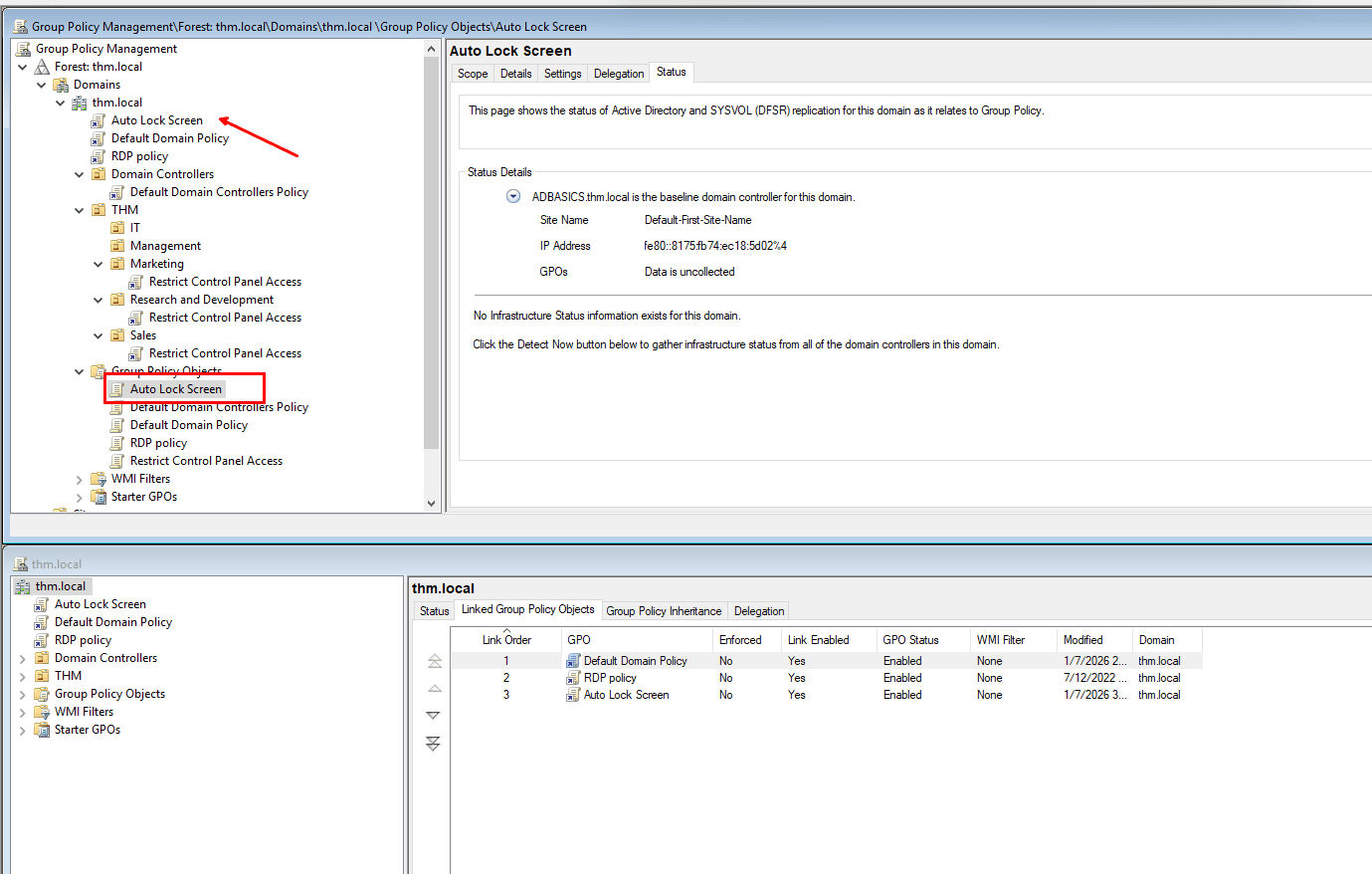This screenshot has width=1372, height=874.
Task: Switch to the Scope tab
Action: pos(473,74)
